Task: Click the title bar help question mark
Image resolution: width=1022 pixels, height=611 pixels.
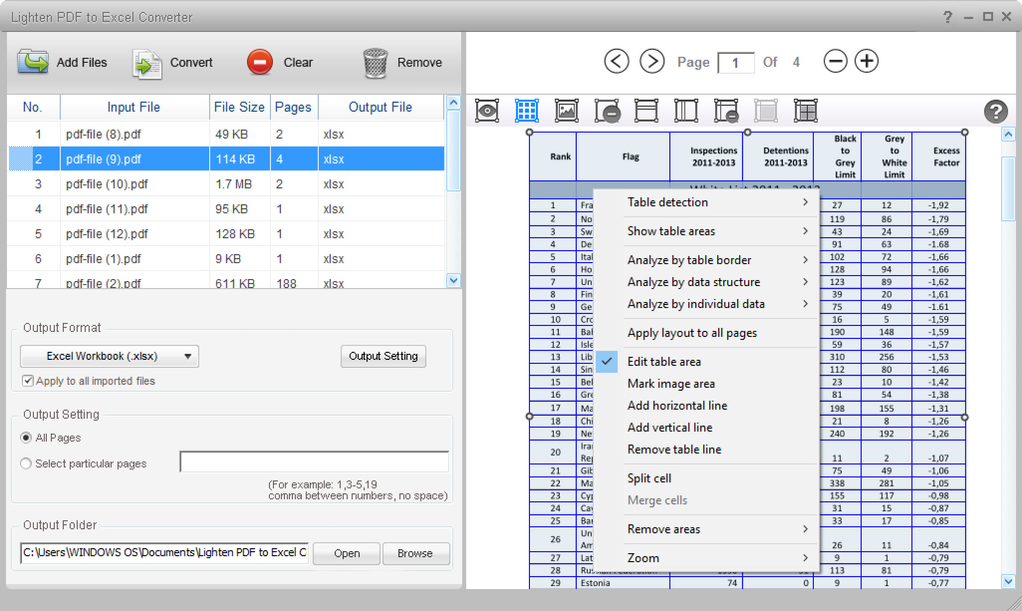Action: coord(948,17)
